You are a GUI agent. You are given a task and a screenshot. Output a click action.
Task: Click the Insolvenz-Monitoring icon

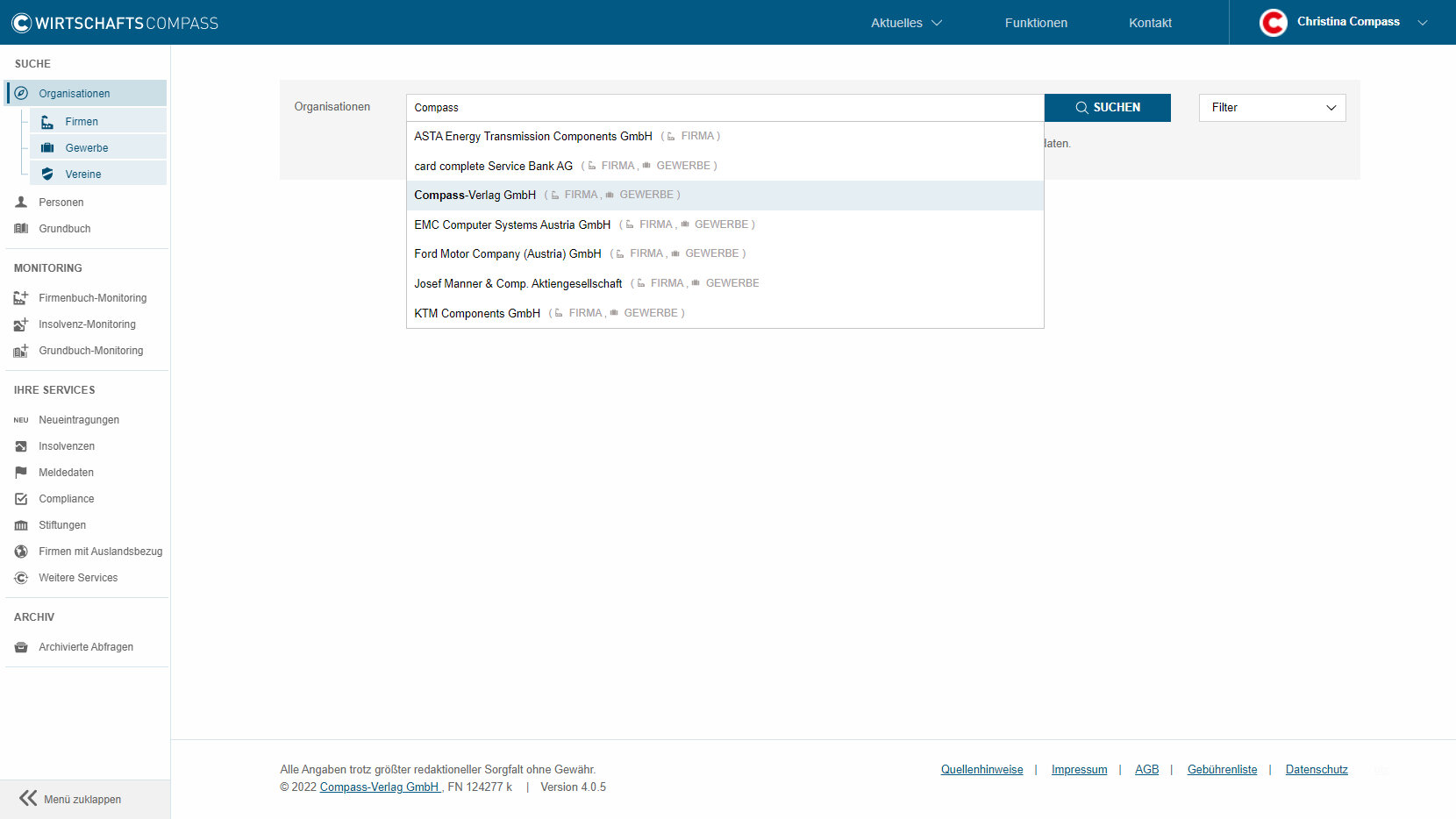(x=21, y=324)
